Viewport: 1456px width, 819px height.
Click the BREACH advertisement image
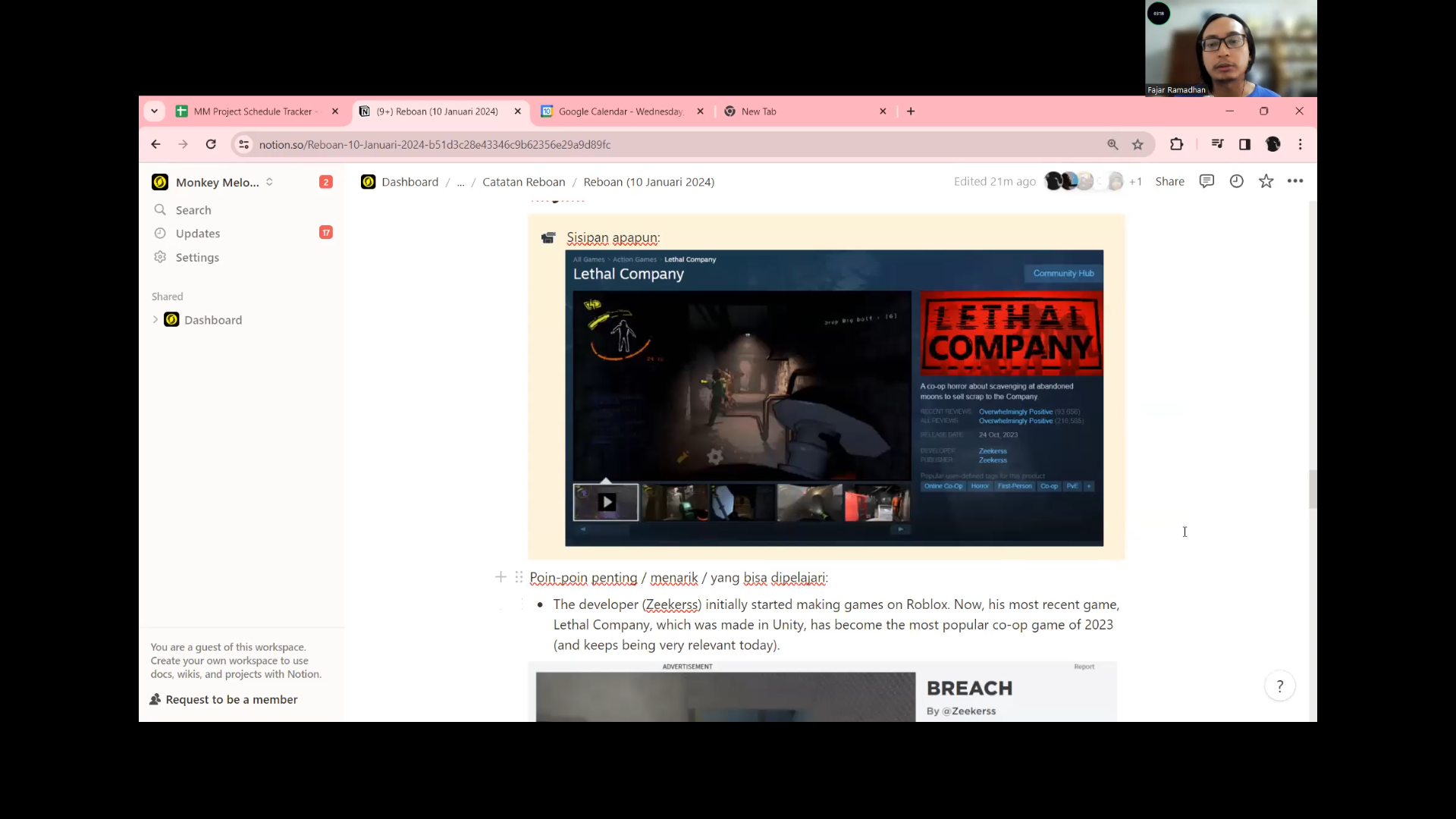726,697
